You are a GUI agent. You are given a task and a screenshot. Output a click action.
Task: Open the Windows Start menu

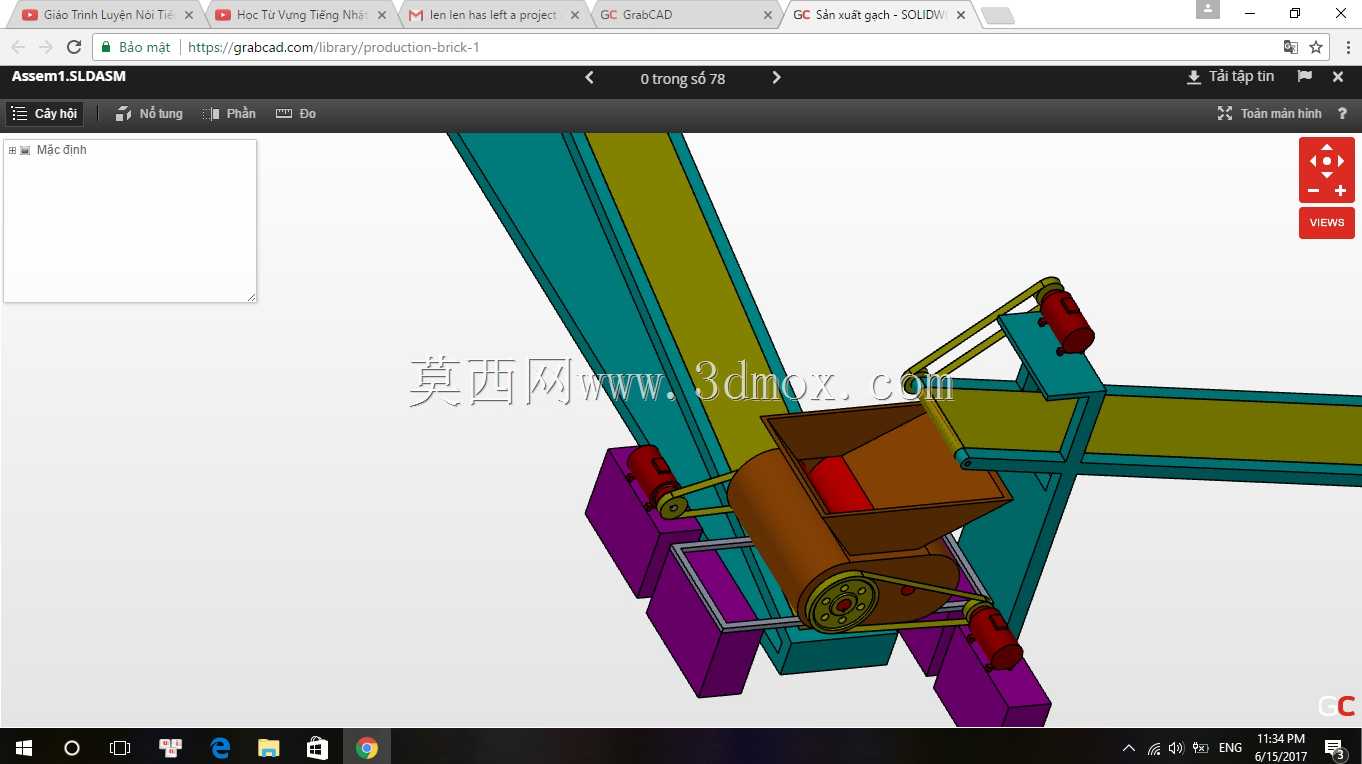[x=24, y=747]
